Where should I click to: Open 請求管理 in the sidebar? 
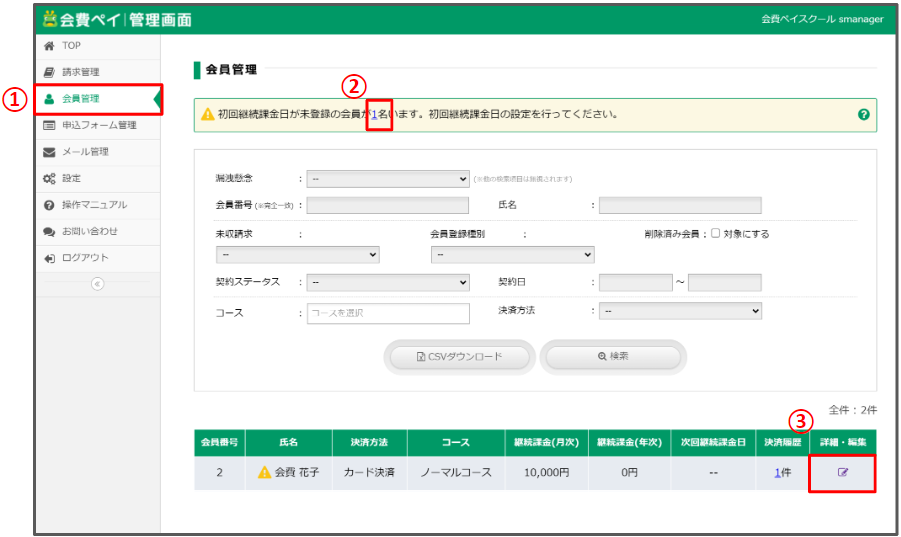coord(80,72)
